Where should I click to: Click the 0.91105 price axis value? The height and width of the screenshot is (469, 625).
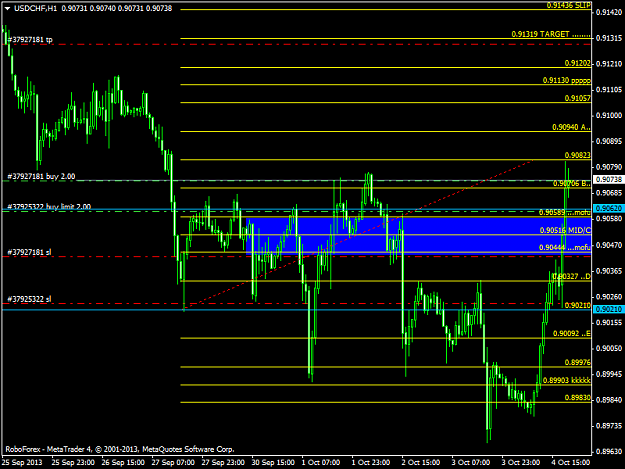point(609,90)
